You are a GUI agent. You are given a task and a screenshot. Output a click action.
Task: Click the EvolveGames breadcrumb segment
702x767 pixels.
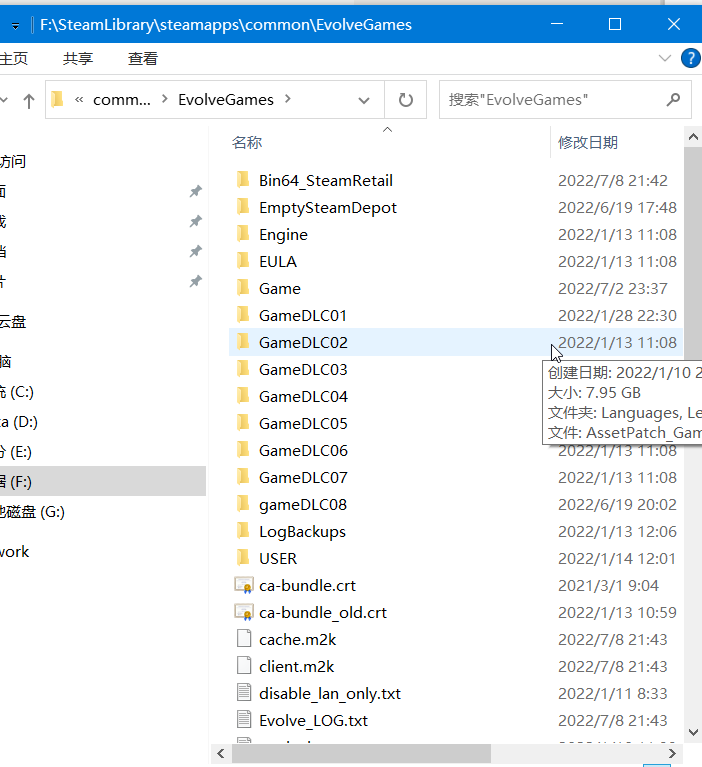pyautogui.click(x=226, y=100)
